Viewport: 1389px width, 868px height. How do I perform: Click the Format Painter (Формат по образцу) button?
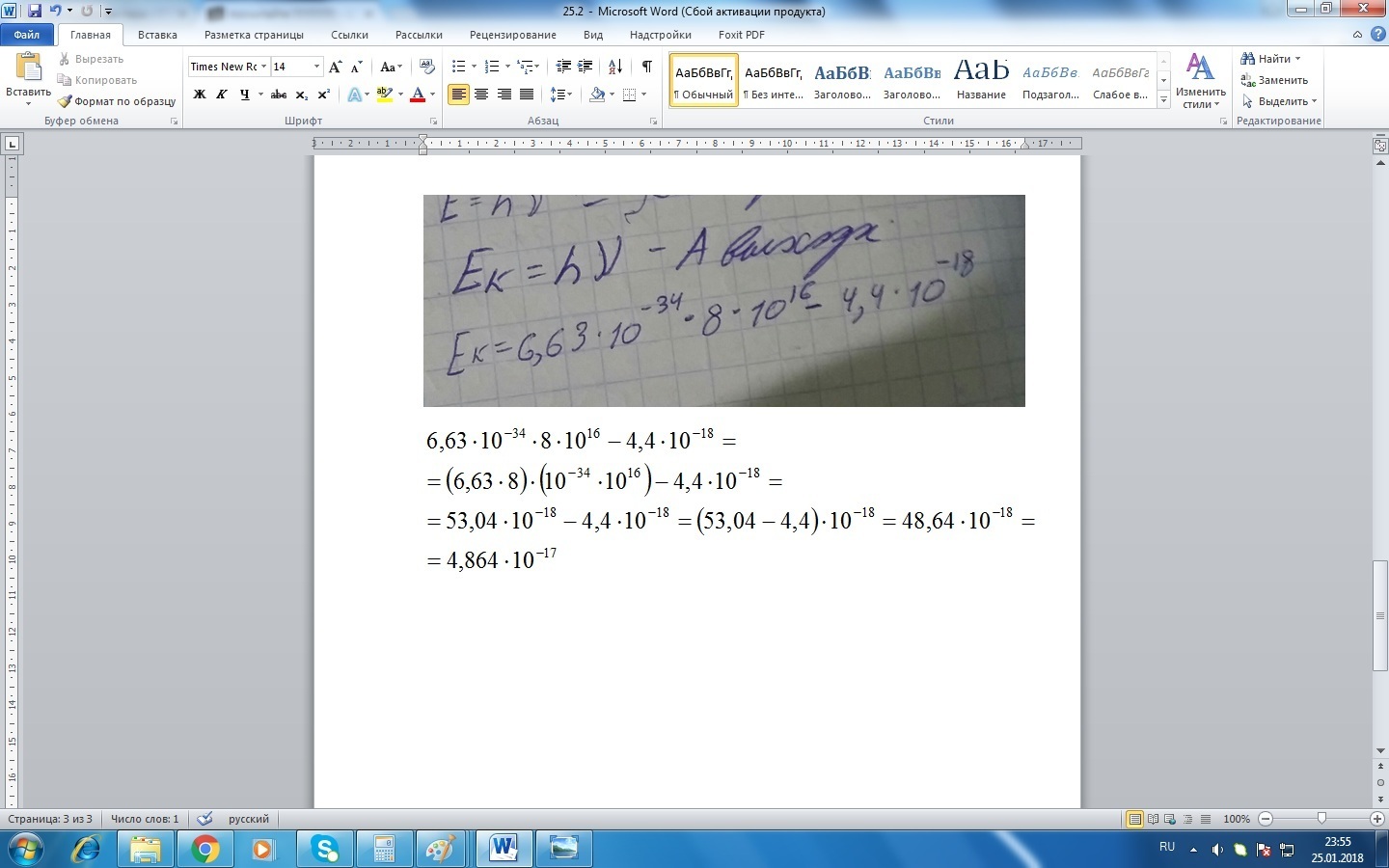[x=117, y=101]
